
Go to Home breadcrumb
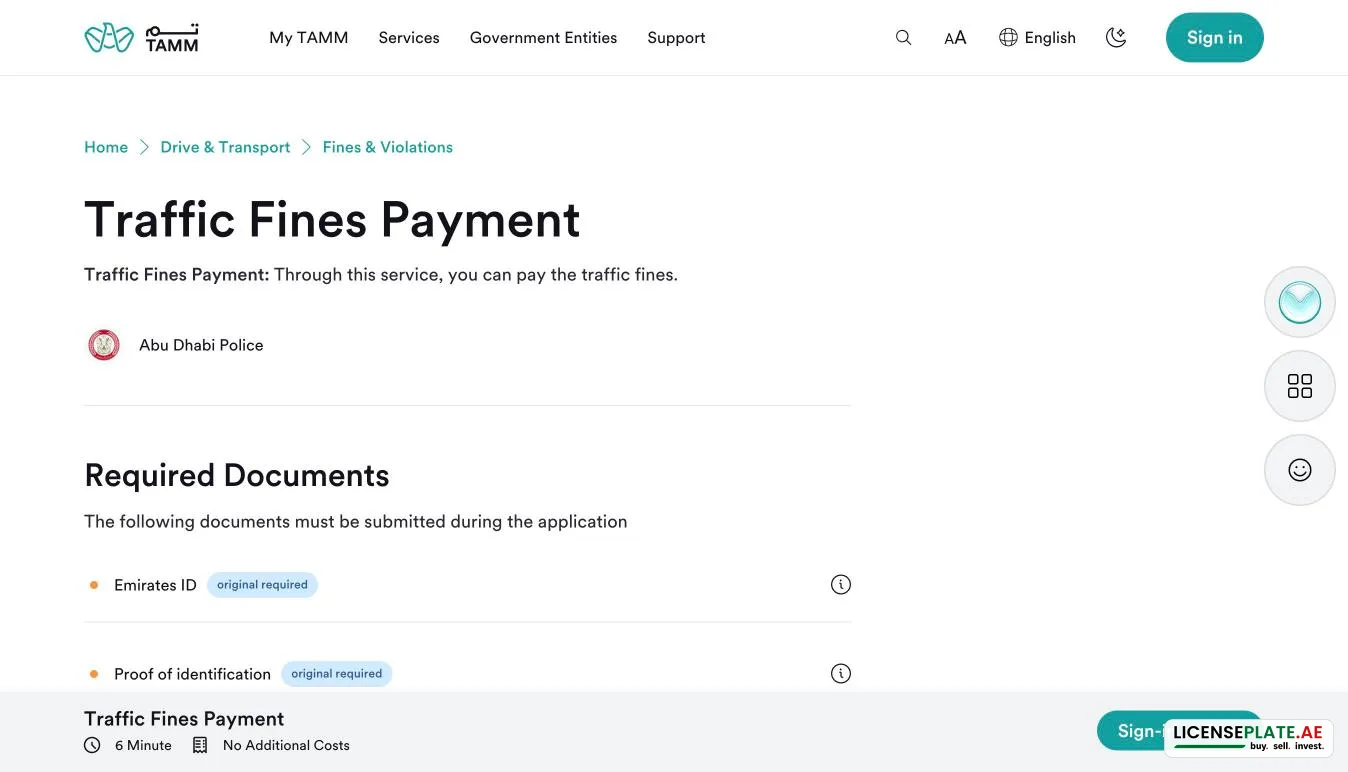(106, 147)
